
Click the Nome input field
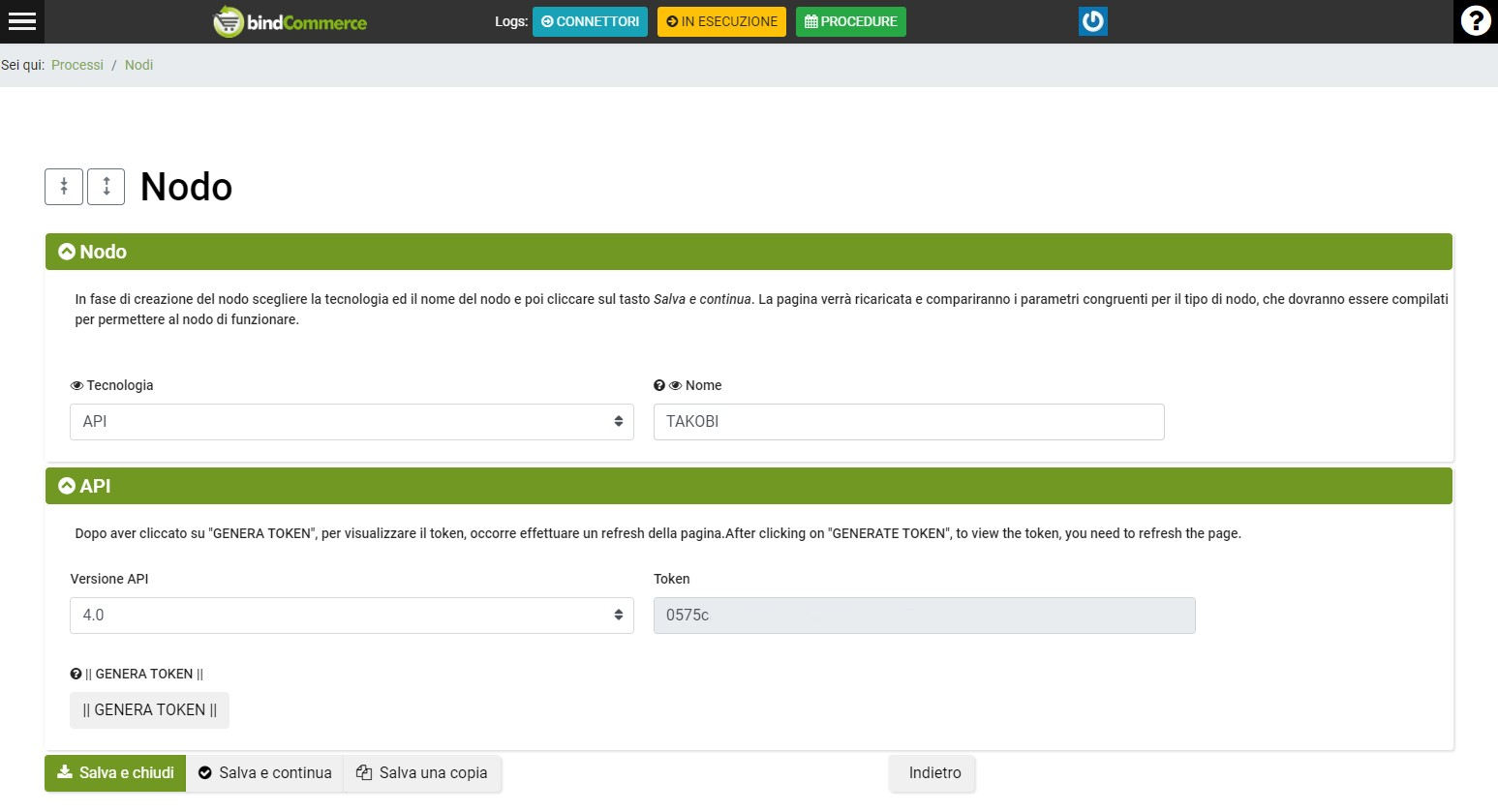click(x=908, y=422)
